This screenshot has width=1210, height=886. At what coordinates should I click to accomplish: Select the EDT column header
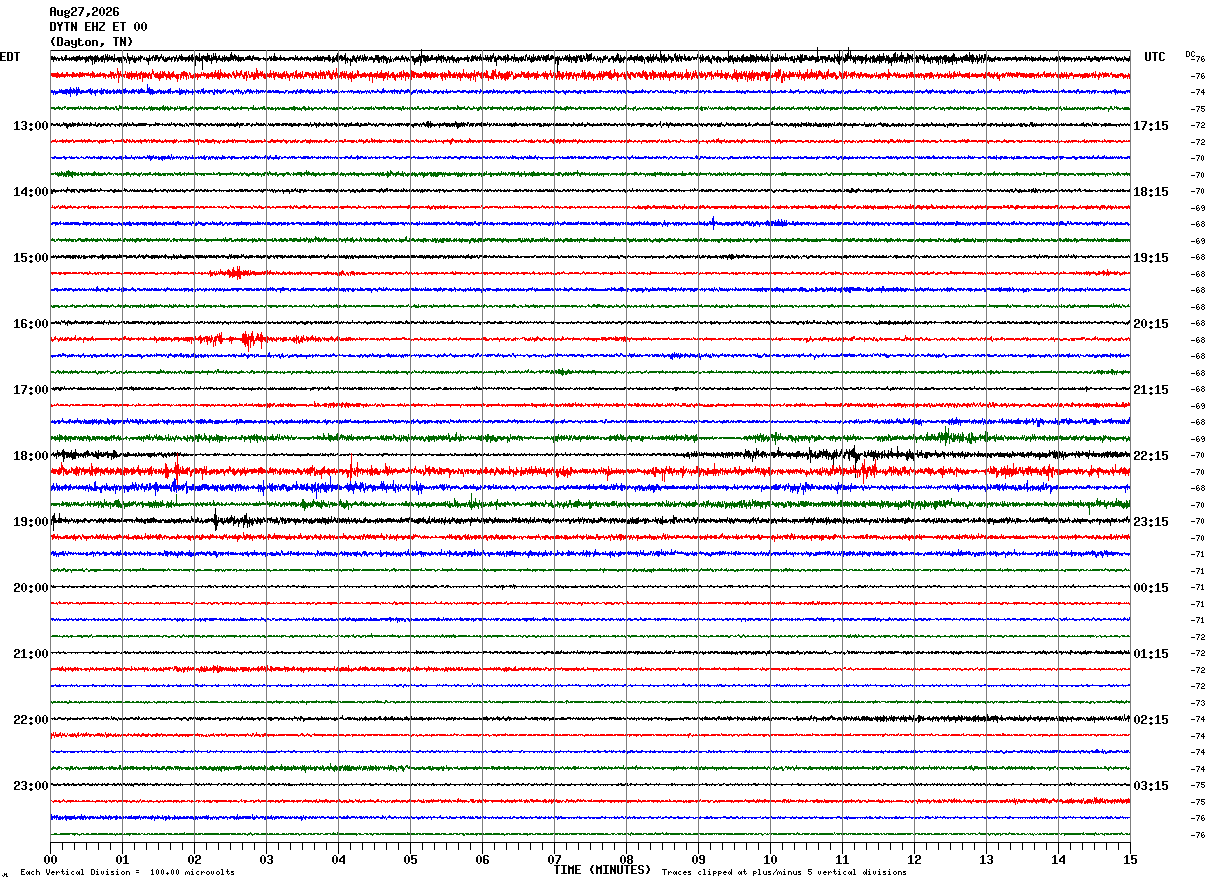(x=10, y=57)
